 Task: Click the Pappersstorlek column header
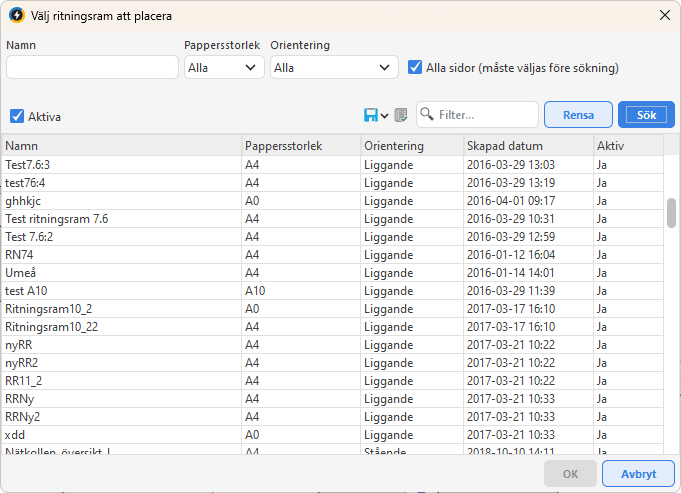tap(300, 146)
